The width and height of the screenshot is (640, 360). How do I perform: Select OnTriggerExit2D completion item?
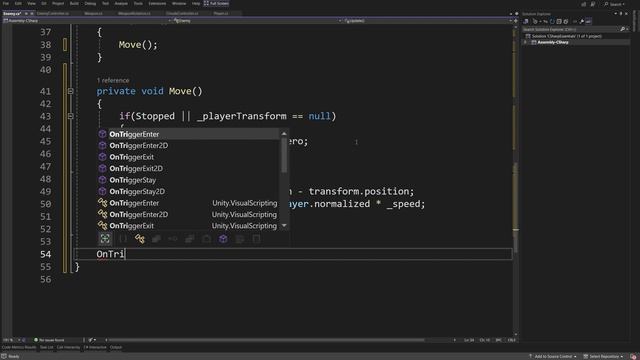[189, 168]
